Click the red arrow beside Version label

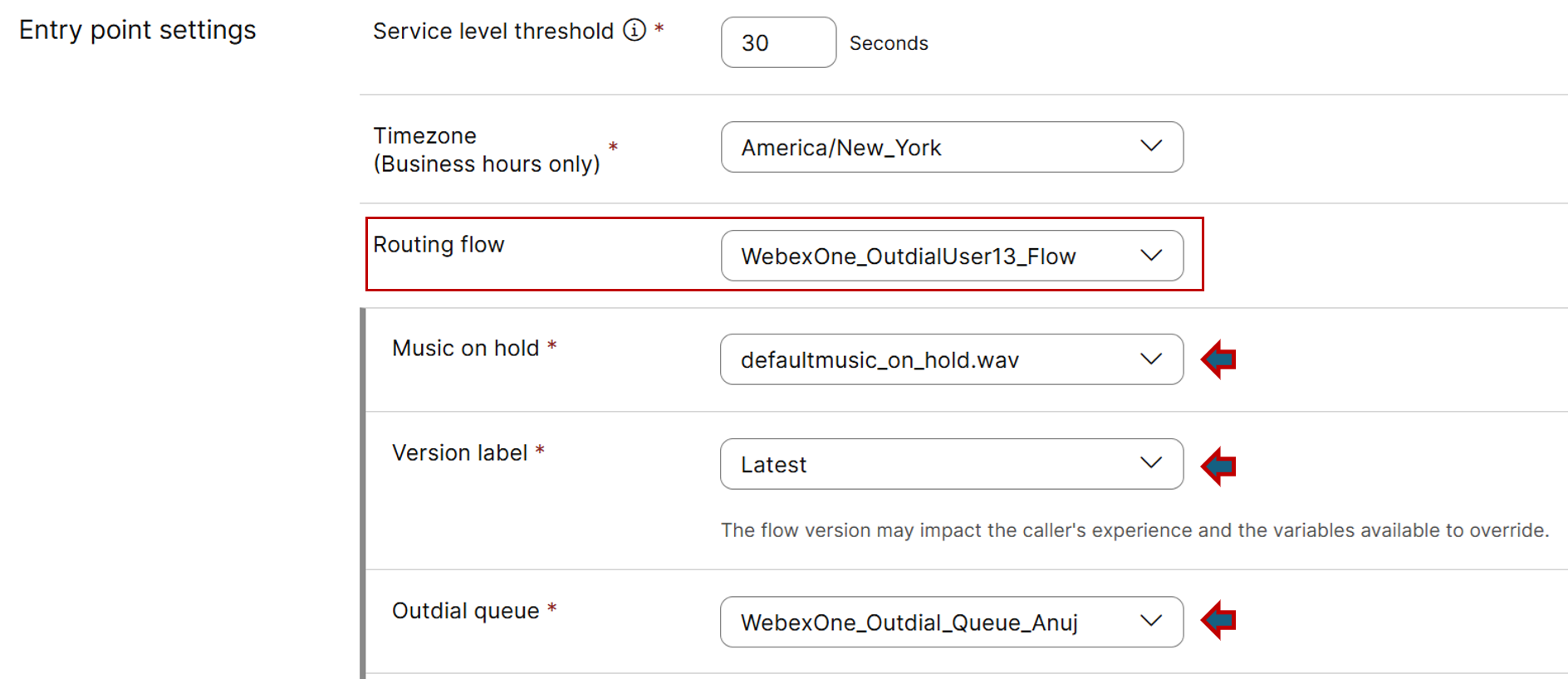click(1218, 466)
